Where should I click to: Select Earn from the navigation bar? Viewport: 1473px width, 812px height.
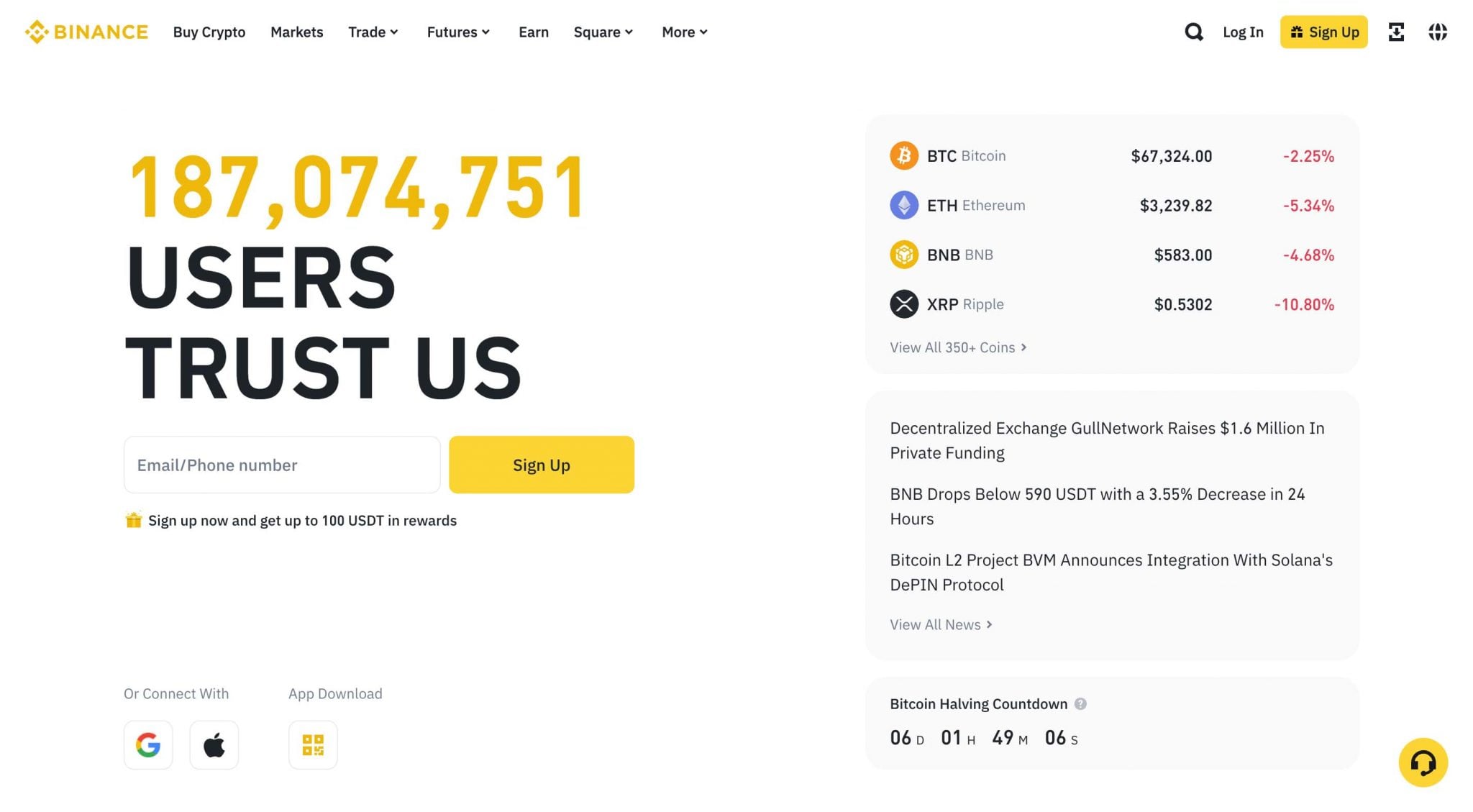click(x=533, y=32)
